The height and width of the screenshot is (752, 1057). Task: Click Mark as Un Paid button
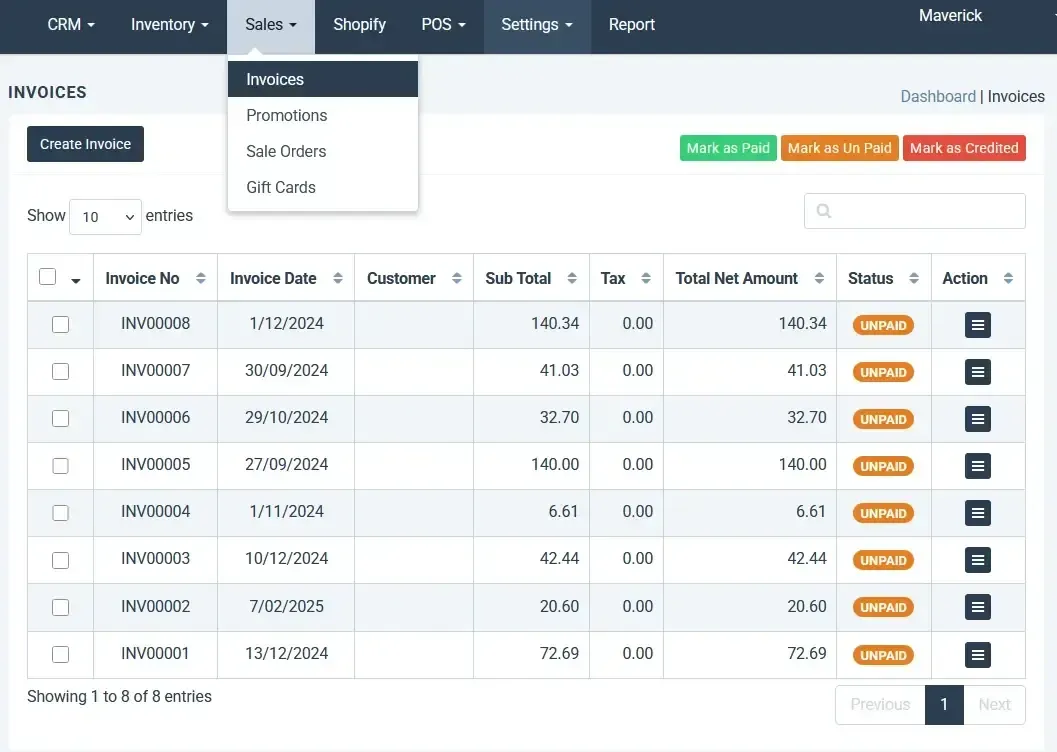coord(839,148)
